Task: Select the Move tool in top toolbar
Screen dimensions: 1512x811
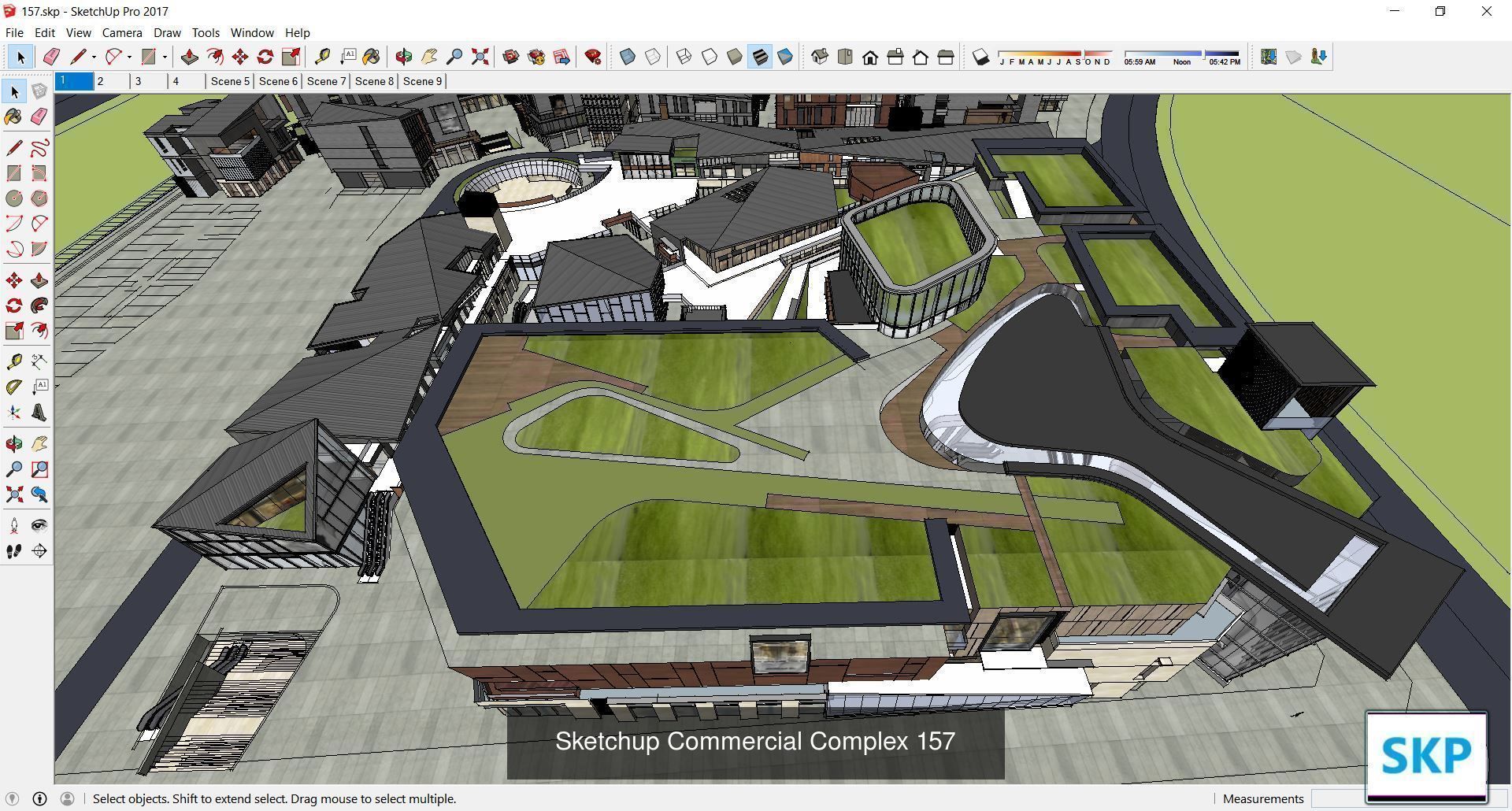Action: [239, 57]
